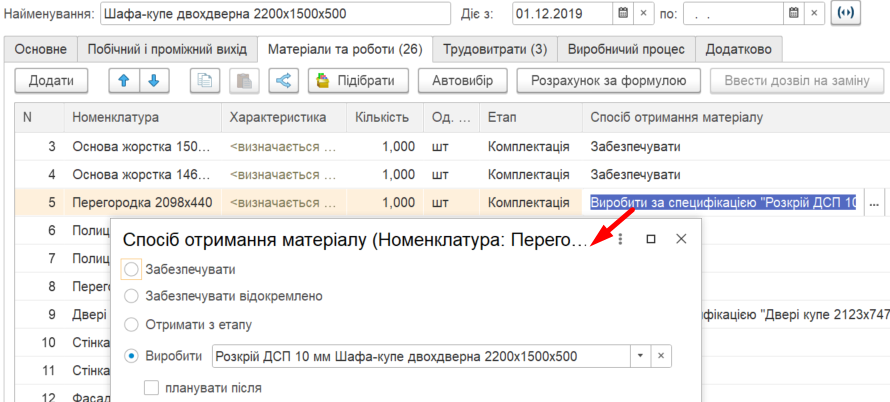The height and width of the screenshot is (402, 890).
Task: Select 'Забезпечувати відокремлено' radio option
Action: pyautogui.click(x=132, y=296)
